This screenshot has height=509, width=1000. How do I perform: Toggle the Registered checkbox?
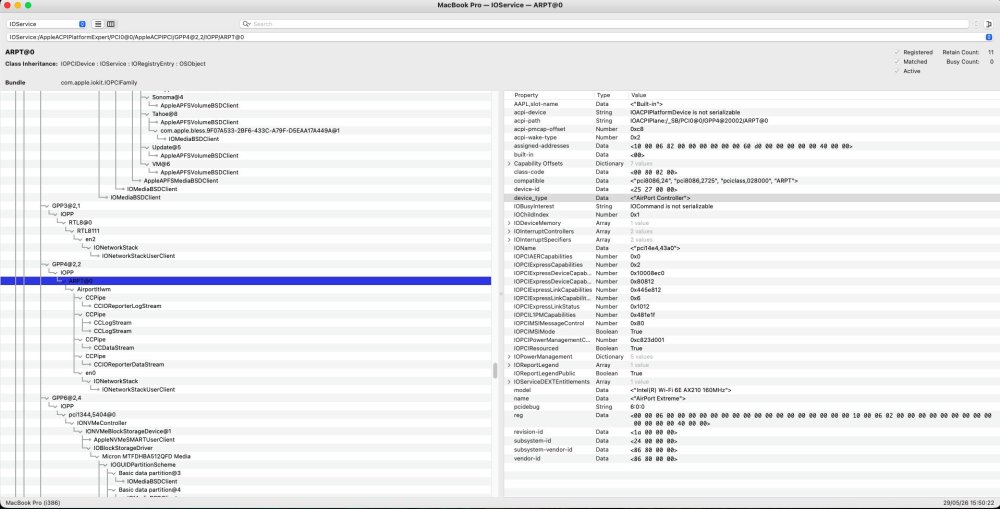897,52
